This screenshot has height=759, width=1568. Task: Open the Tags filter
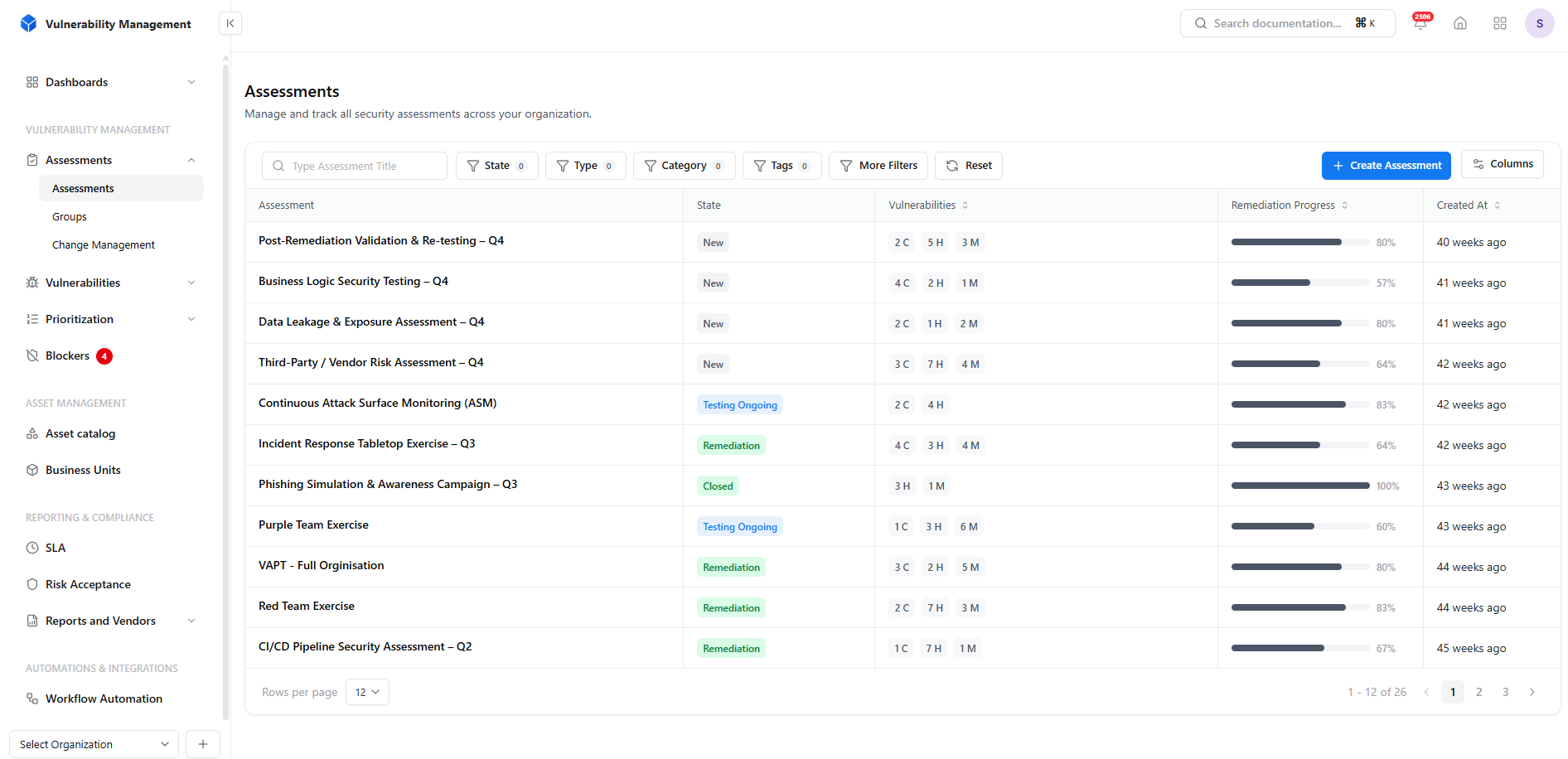(782, 166)
